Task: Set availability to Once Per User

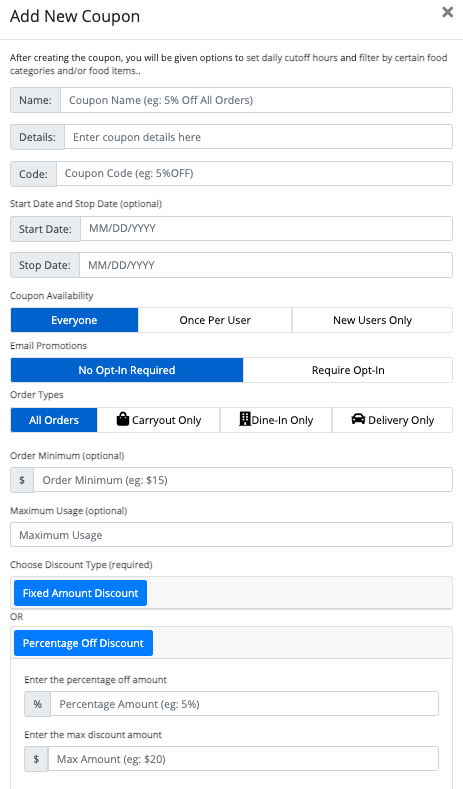Action: (215, 320)
